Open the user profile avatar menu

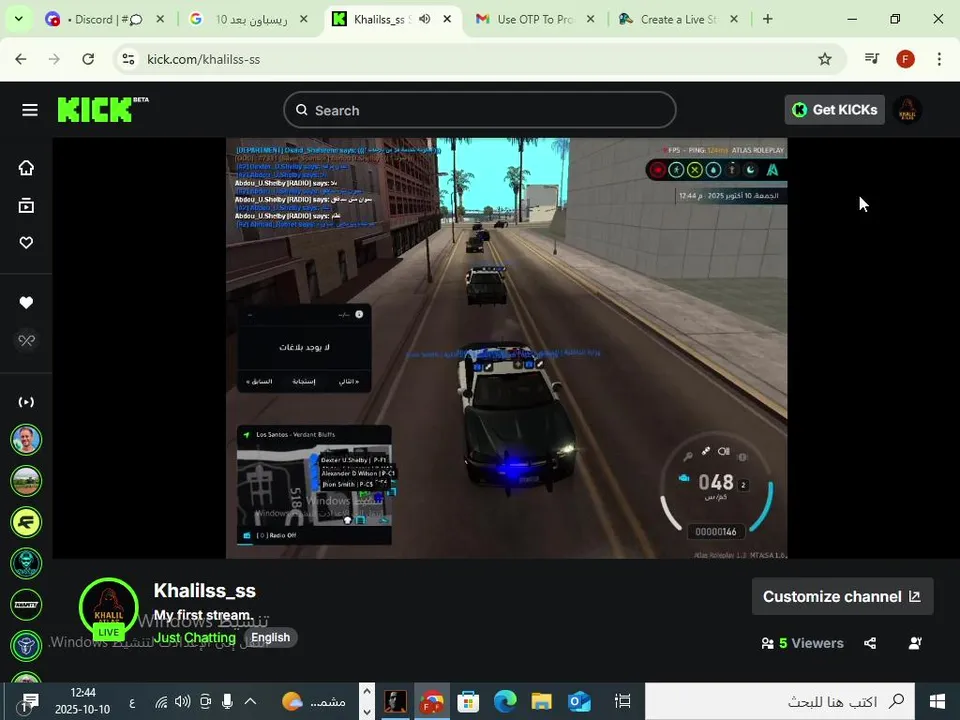click(907, 110)
